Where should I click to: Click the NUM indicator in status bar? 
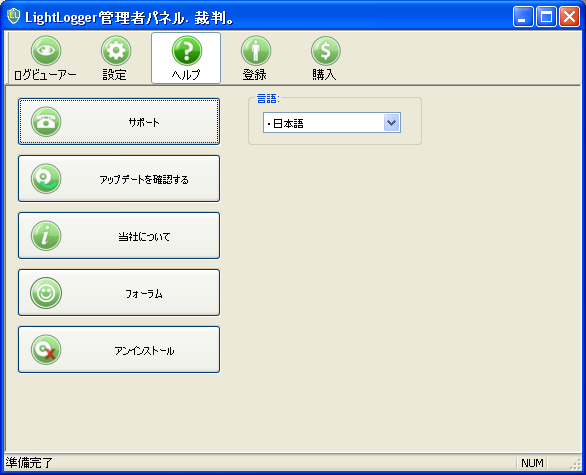pos(532,463)
